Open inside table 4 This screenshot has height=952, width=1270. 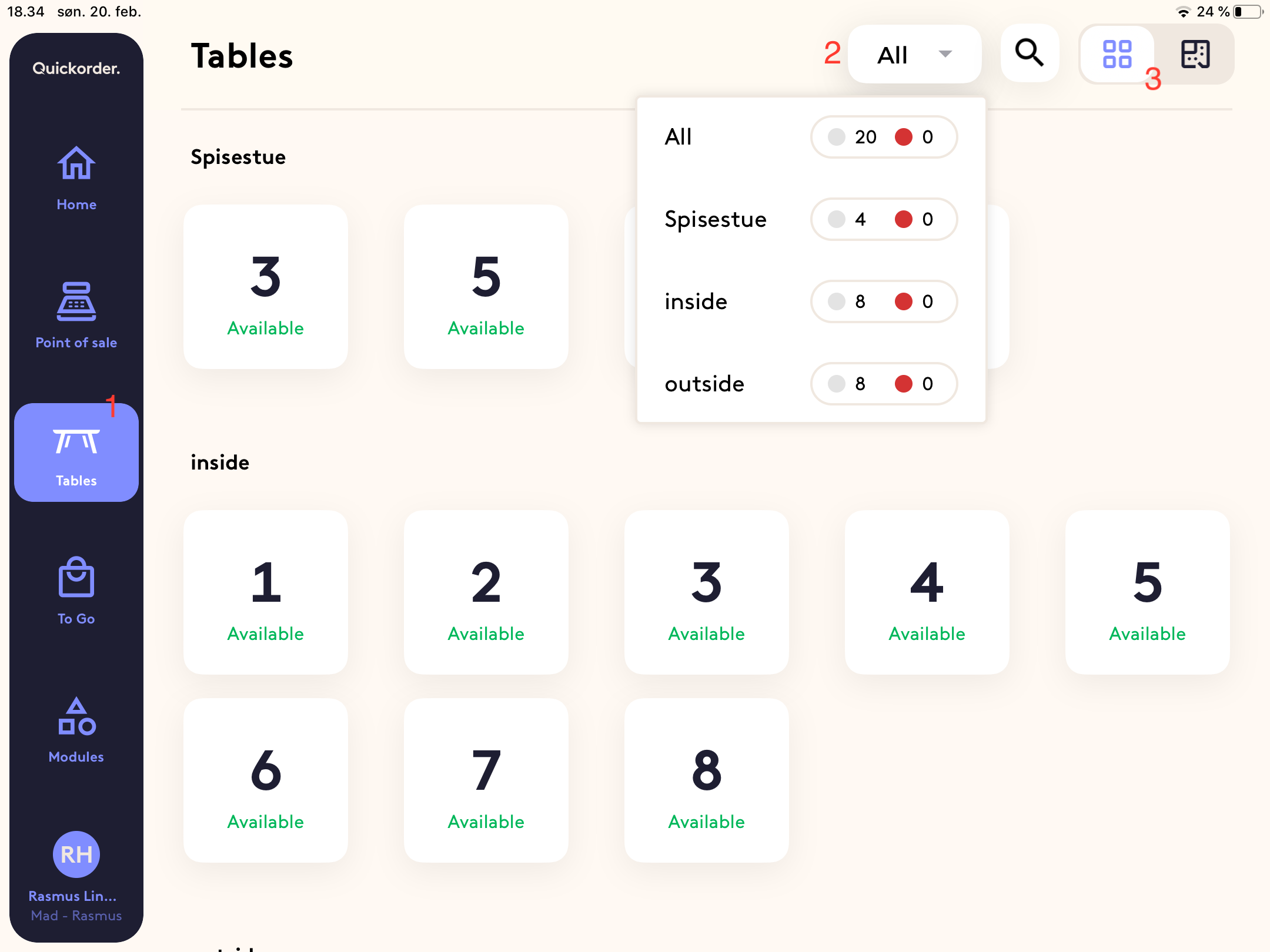coord(927,592)
